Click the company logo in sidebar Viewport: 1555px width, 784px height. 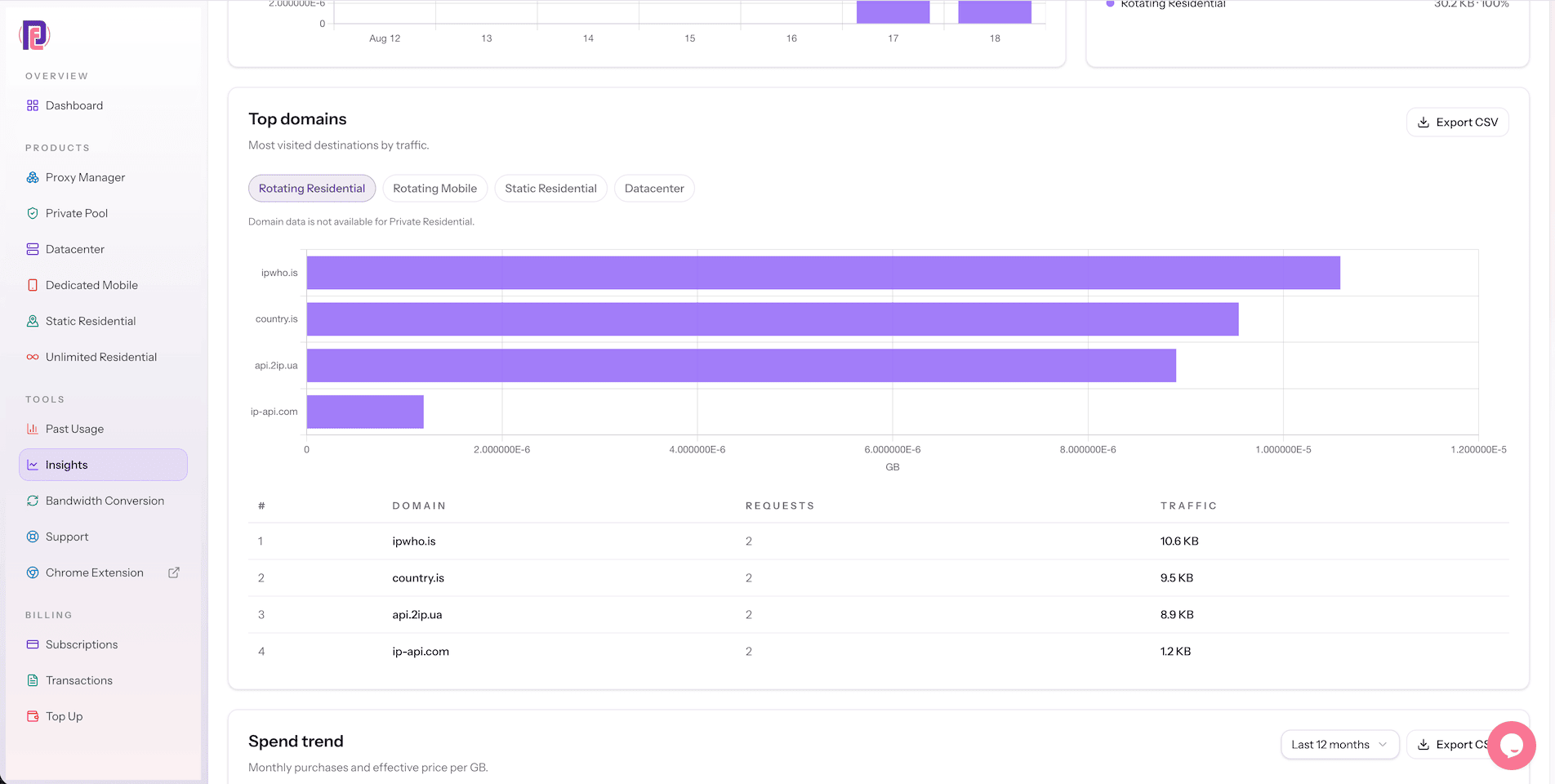[x=34, y=35]
